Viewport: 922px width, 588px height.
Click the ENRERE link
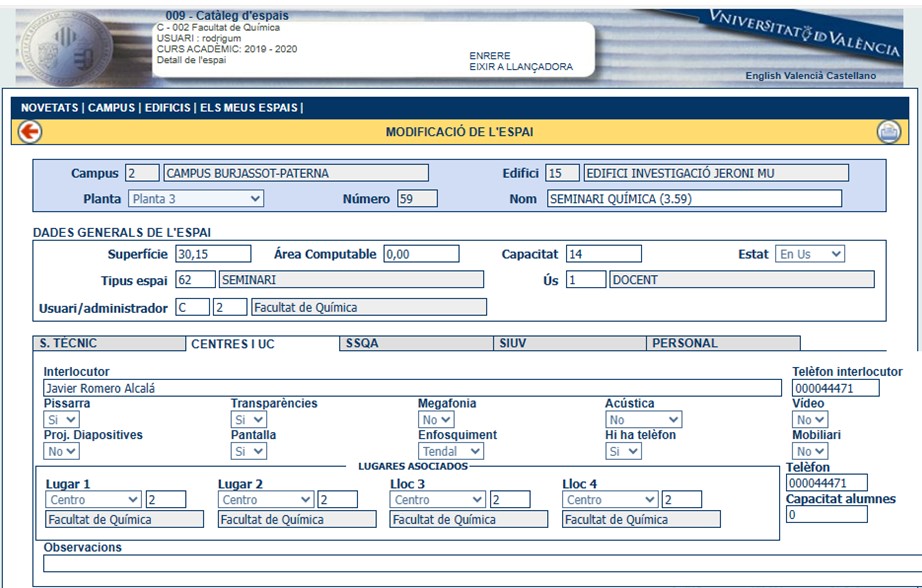[490, 56]
